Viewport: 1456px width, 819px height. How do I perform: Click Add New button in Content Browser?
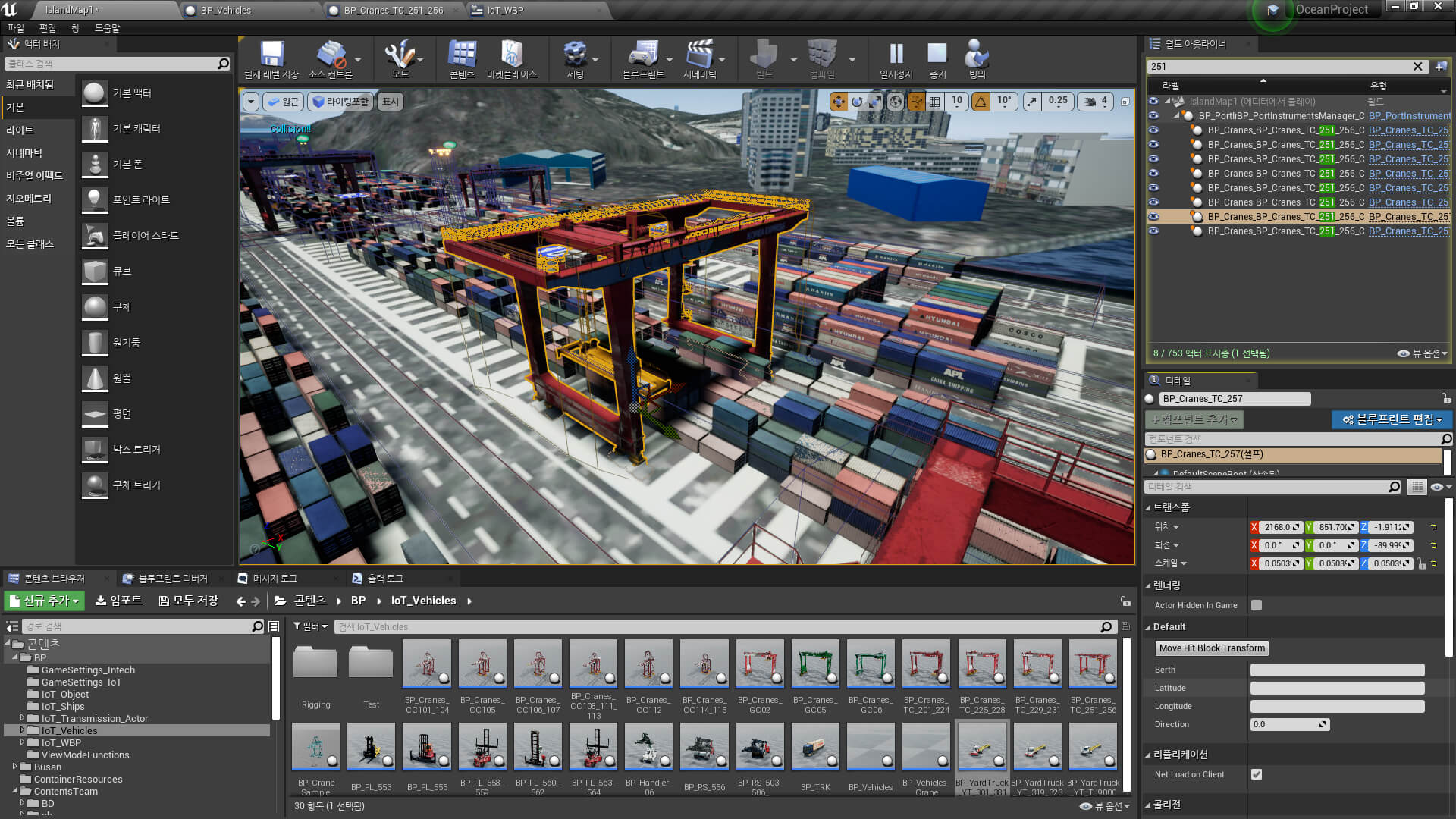tap(45, 601)
